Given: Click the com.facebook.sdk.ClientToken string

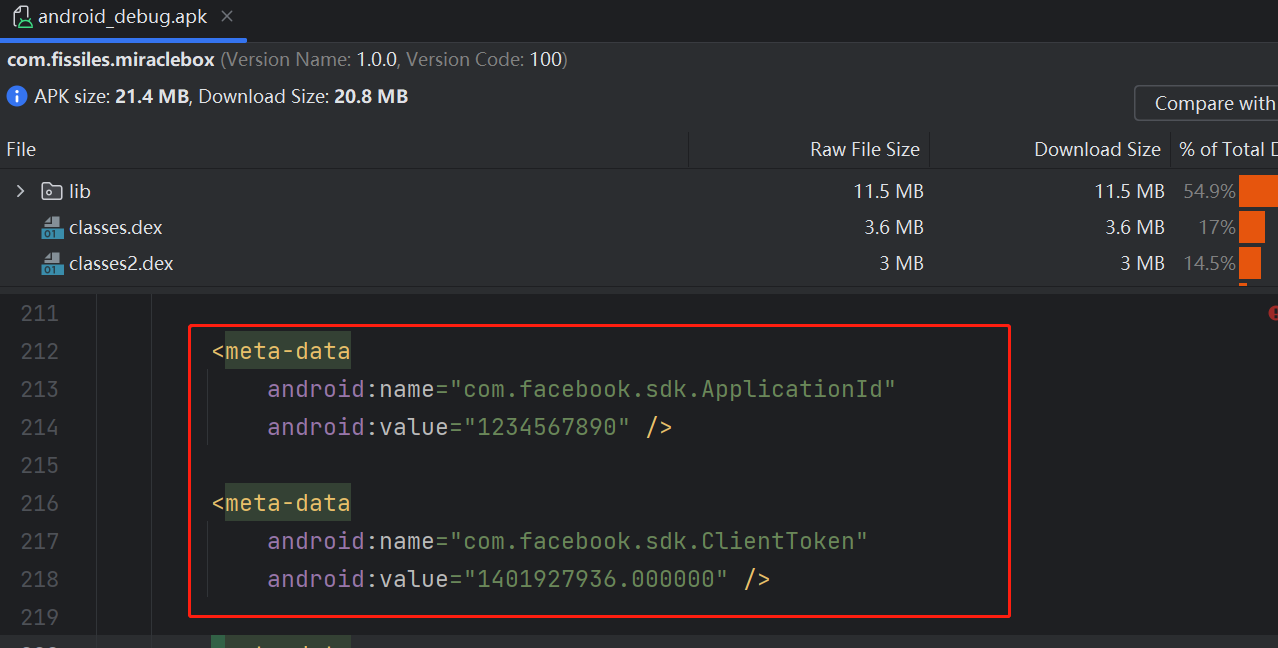Looking at the screenshot, I should point(658,541).
